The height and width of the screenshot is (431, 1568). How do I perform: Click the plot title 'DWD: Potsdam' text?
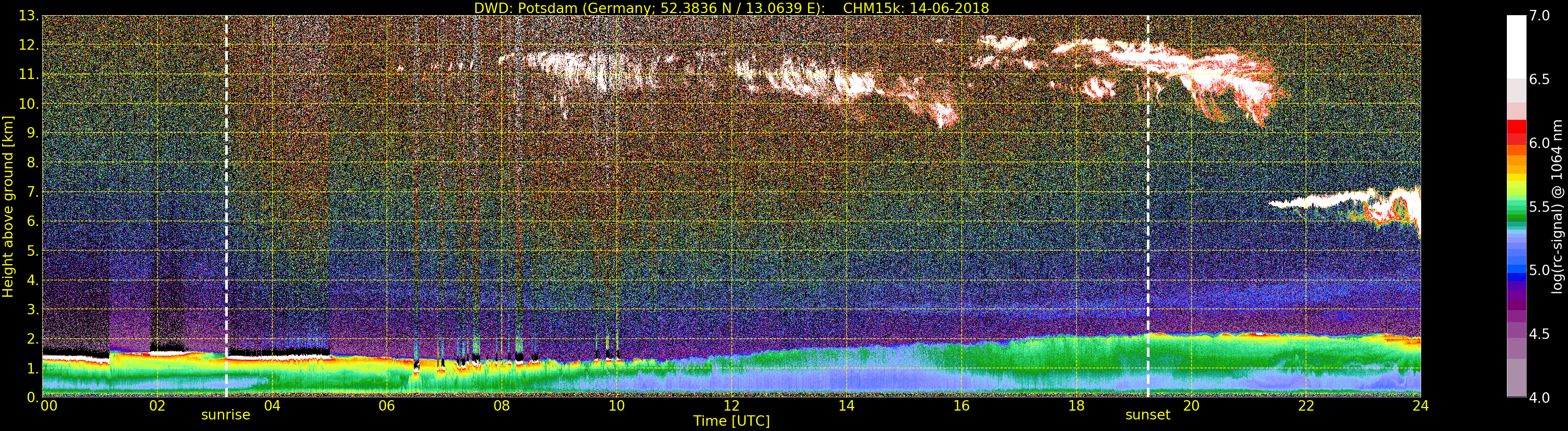(524, 8)
